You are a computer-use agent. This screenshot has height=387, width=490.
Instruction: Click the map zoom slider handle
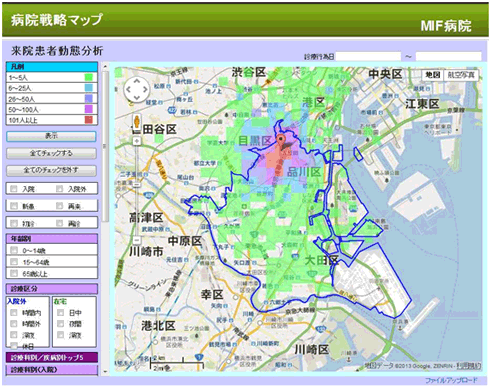pyautogui.click(x=137, y=184)
